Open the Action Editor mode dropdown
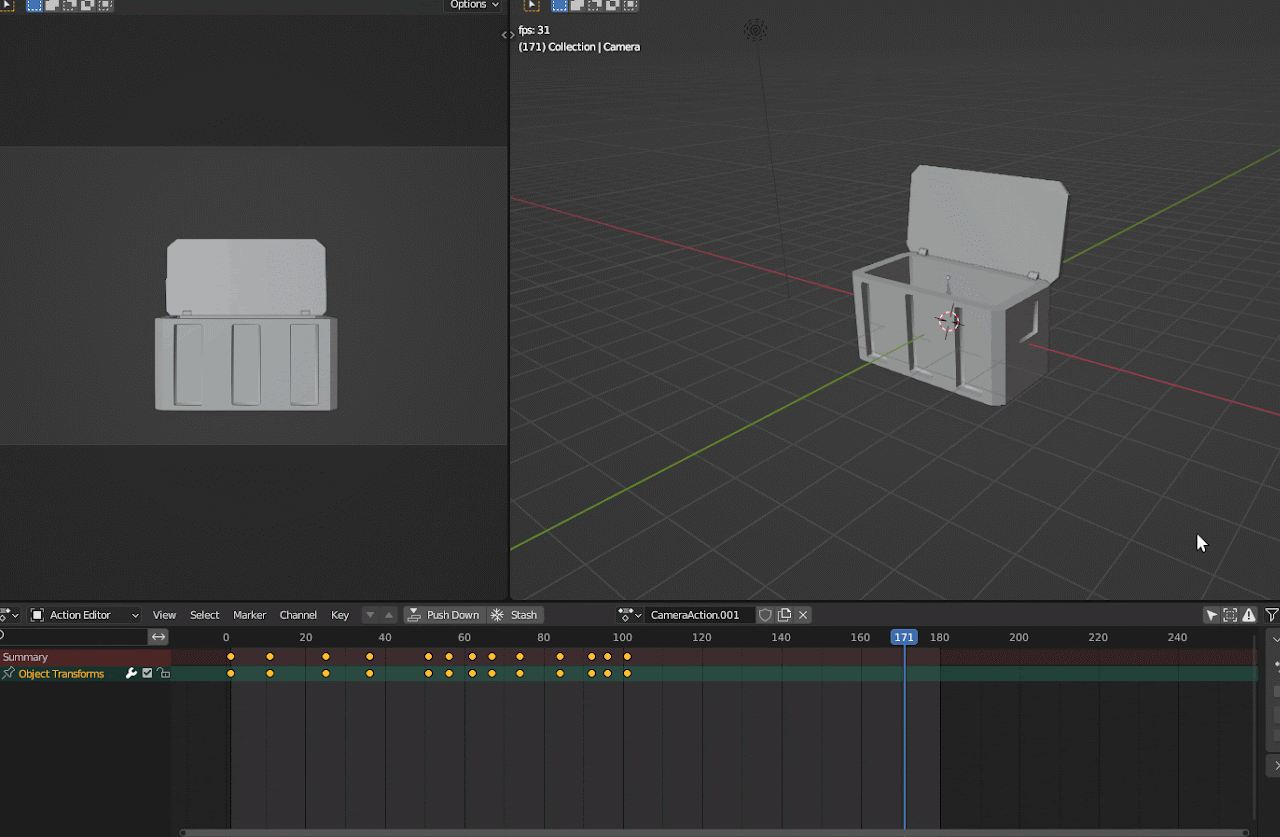 85,615
